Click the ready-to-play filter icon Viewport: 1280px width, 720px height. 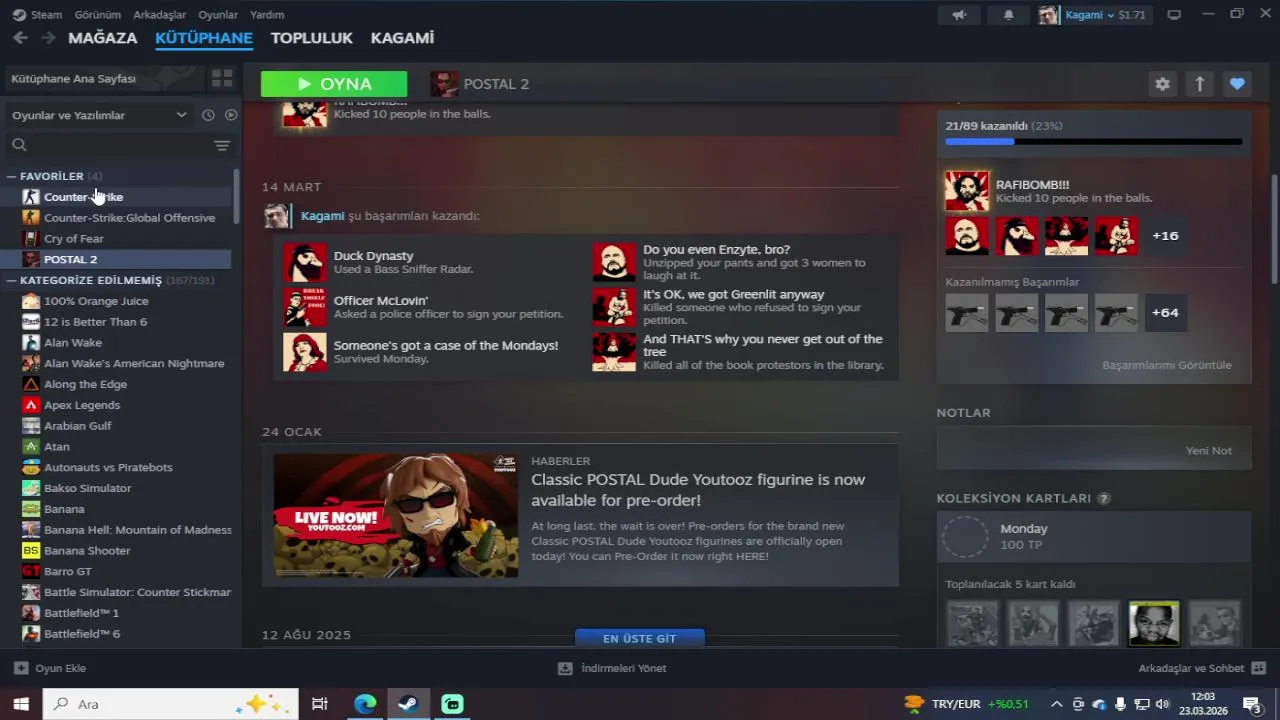(x=231, y=115)
